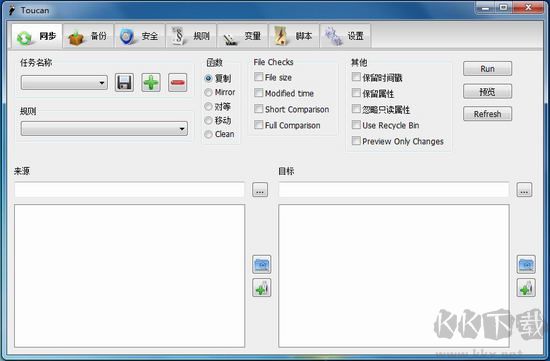The image size is (550, 361).
Task: Click the Run button
Action: click(487, 69)
